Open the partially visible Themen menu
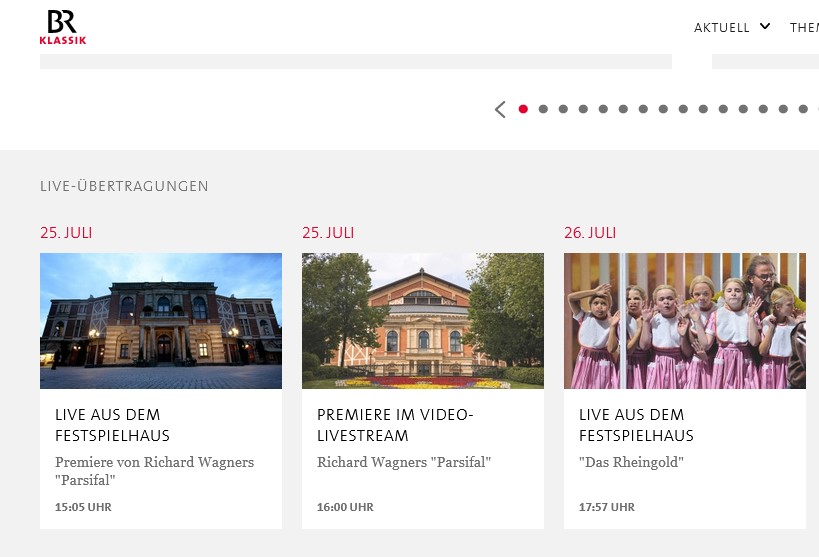 pyautogui.click(x=804, y=28)
